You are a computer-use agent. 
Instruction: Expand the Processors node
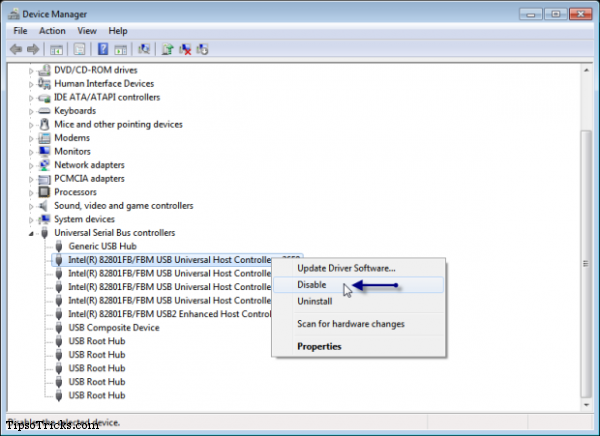(31, 193)
